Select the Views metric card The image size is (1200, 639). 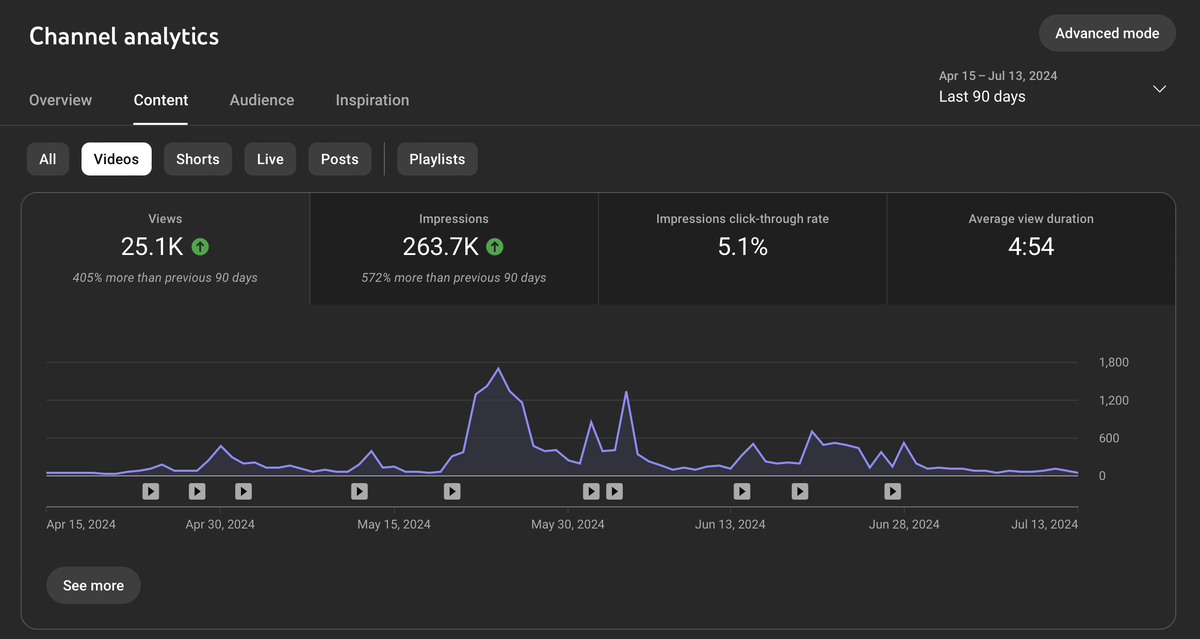tap(166, 249)
